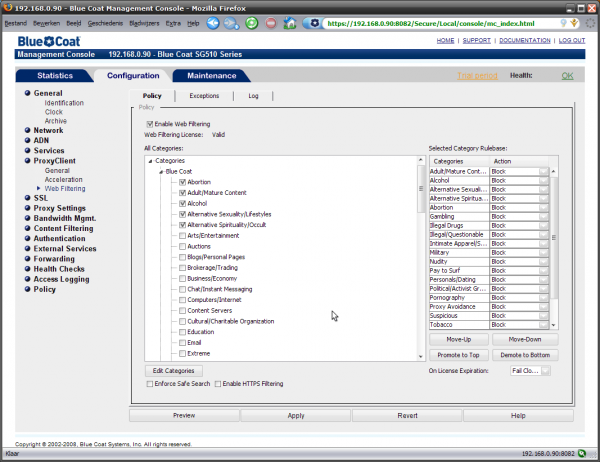Click the ADN section bullet icon
The height and width of the screenshot is (462, 600).
27,140
